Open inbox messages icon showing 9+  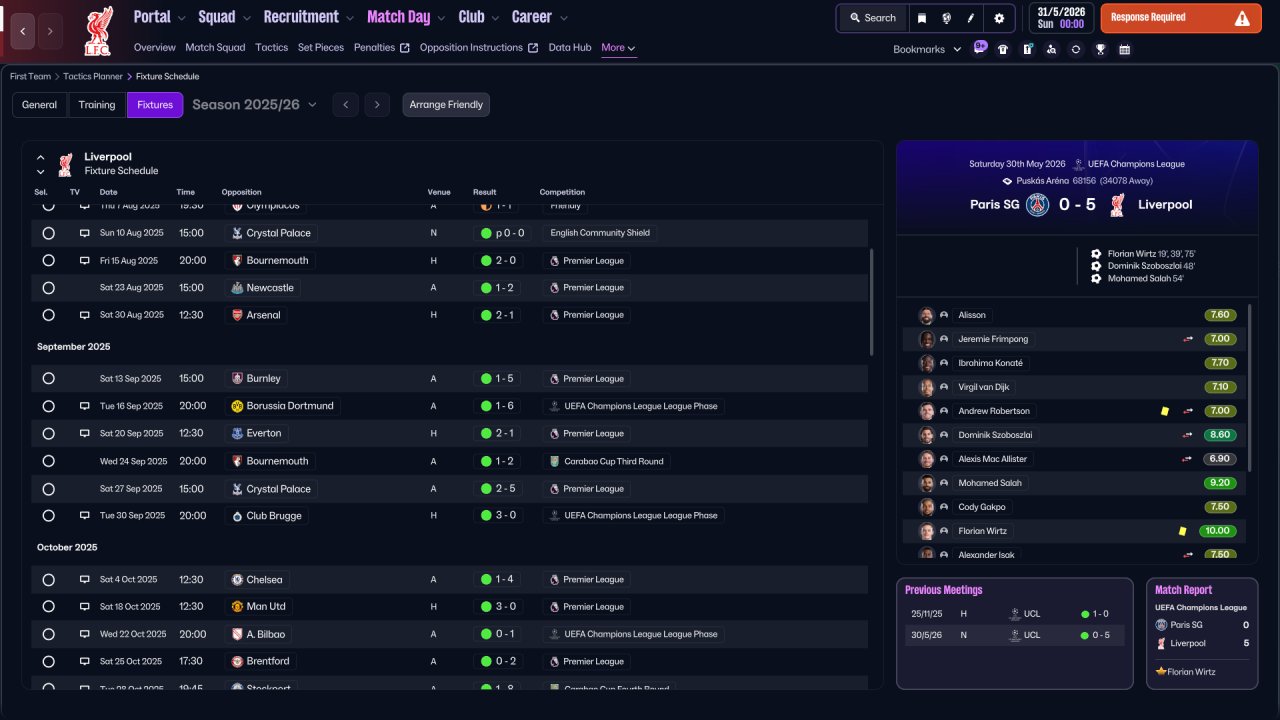pos(979,48)
